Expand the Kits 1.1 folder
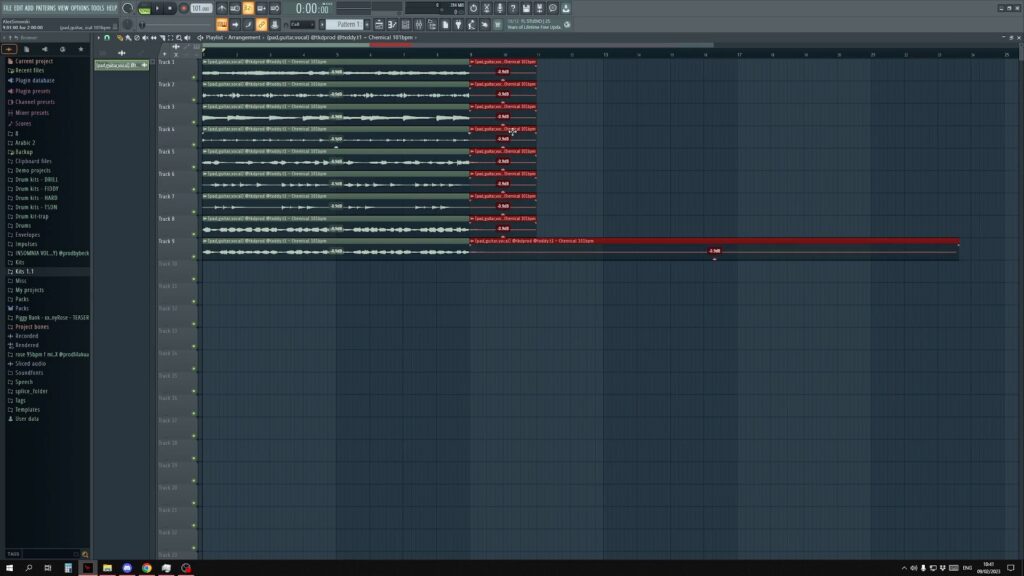Viewport: 1024px width, 576px height. (24, 271)
